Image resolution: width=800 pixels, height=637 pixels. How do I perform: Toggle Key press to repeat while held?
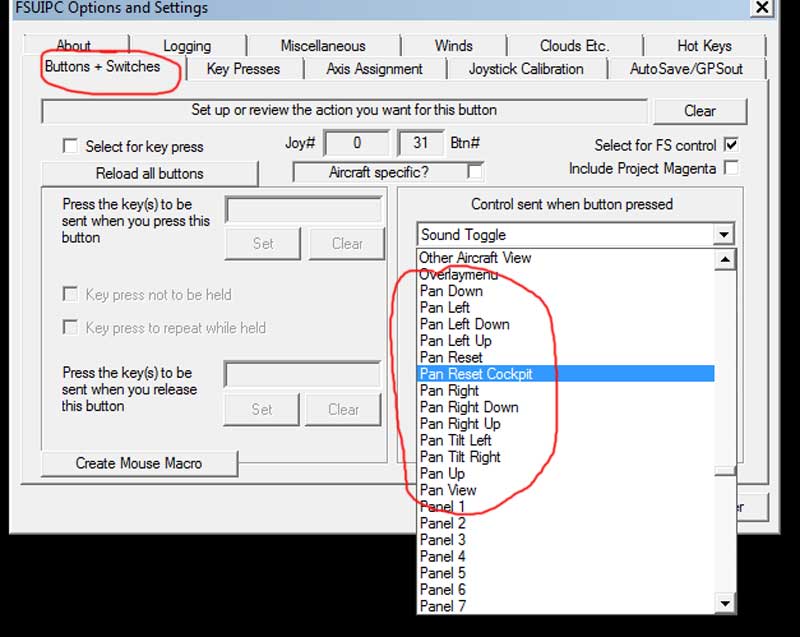pos(70,327)
